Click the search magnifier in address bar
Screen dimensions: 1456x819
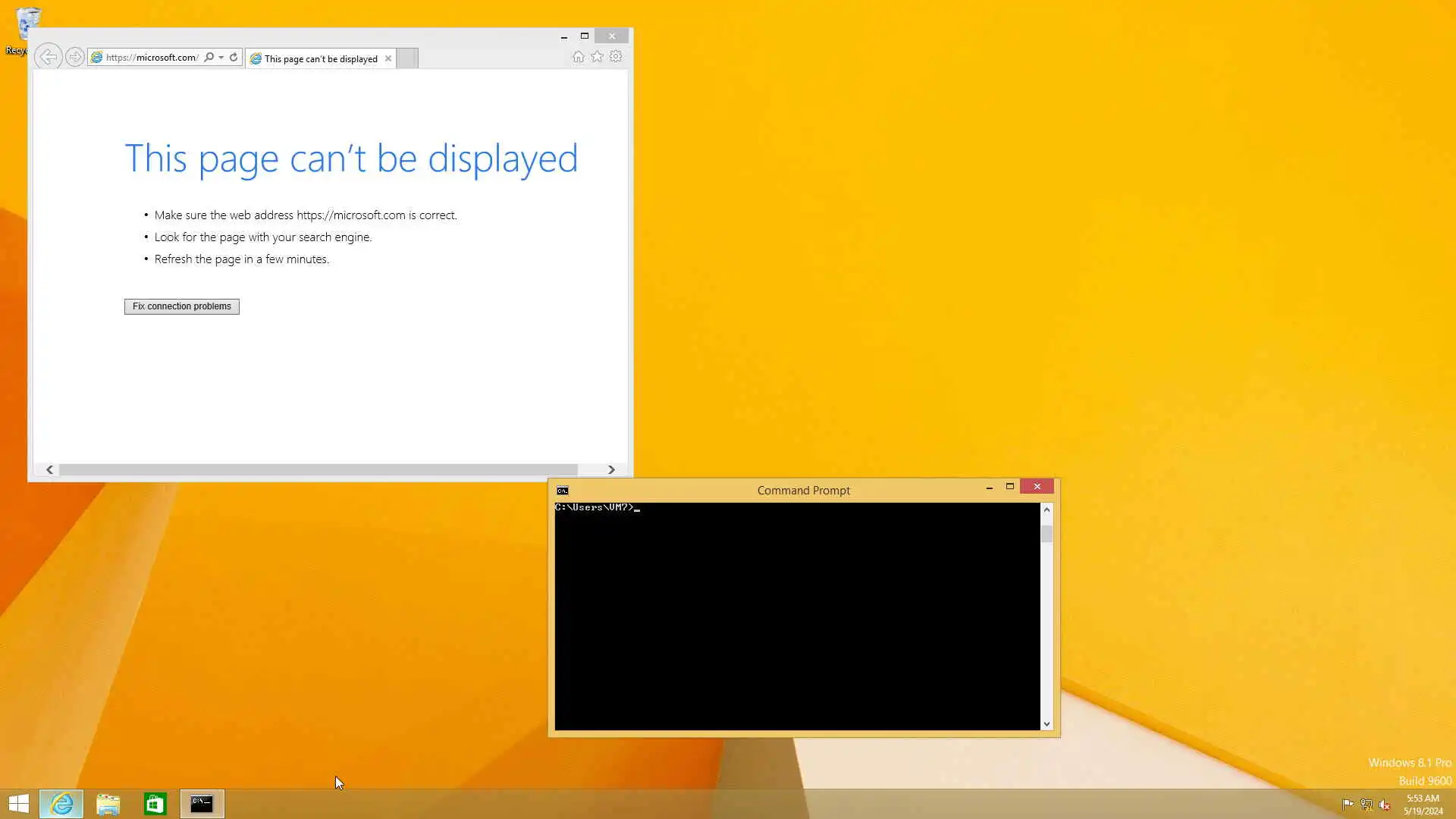tap(209, 57)
